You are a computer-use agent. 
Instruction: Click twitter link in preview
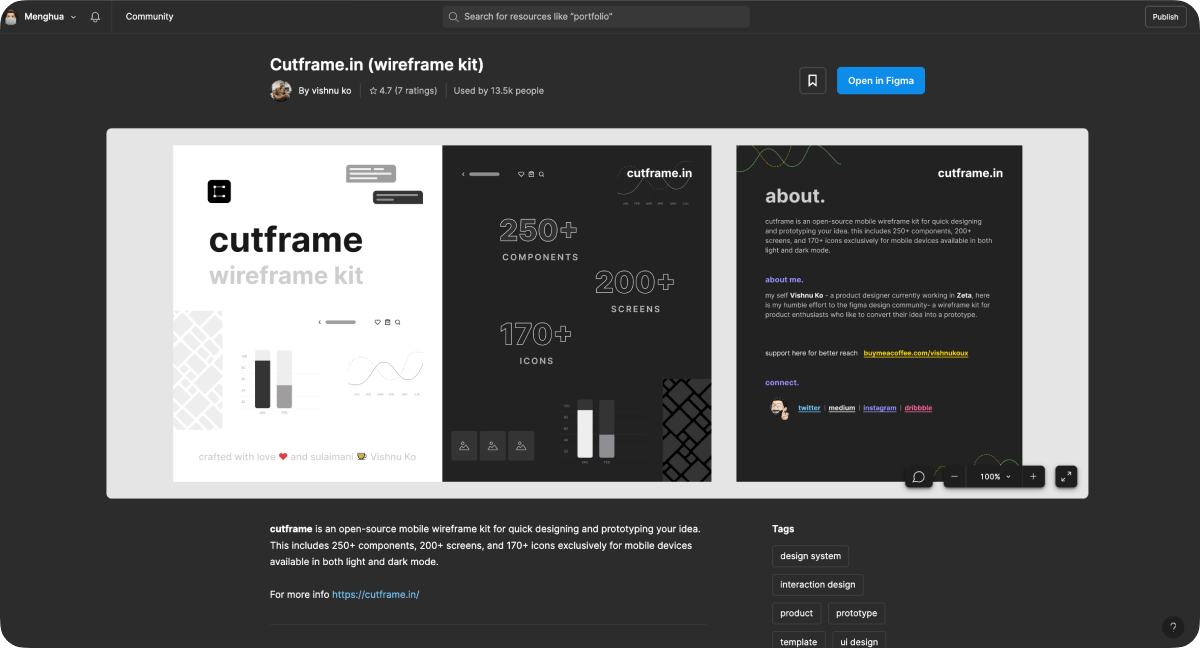point(809,408)
